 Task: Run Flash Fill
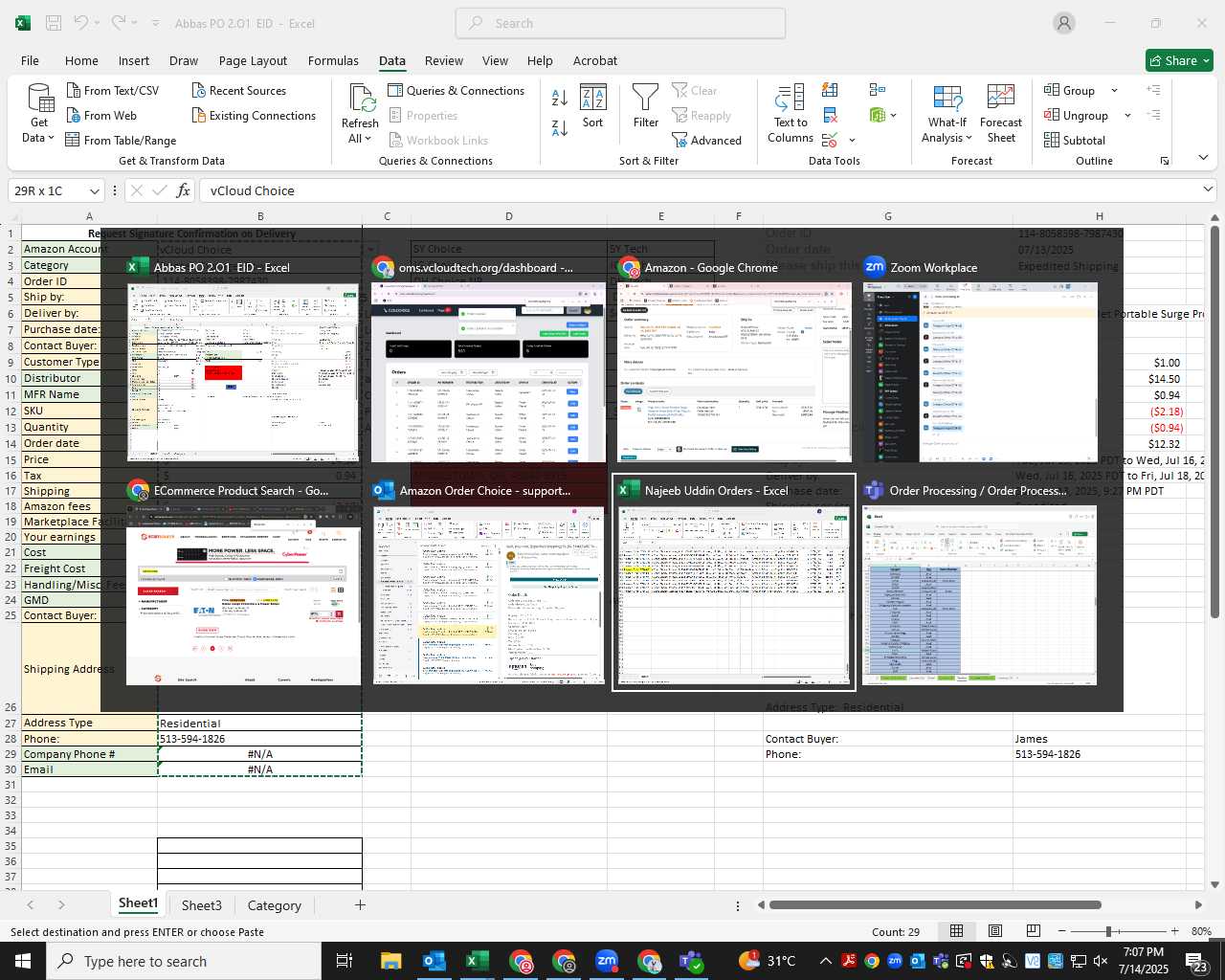pos(830,90)
